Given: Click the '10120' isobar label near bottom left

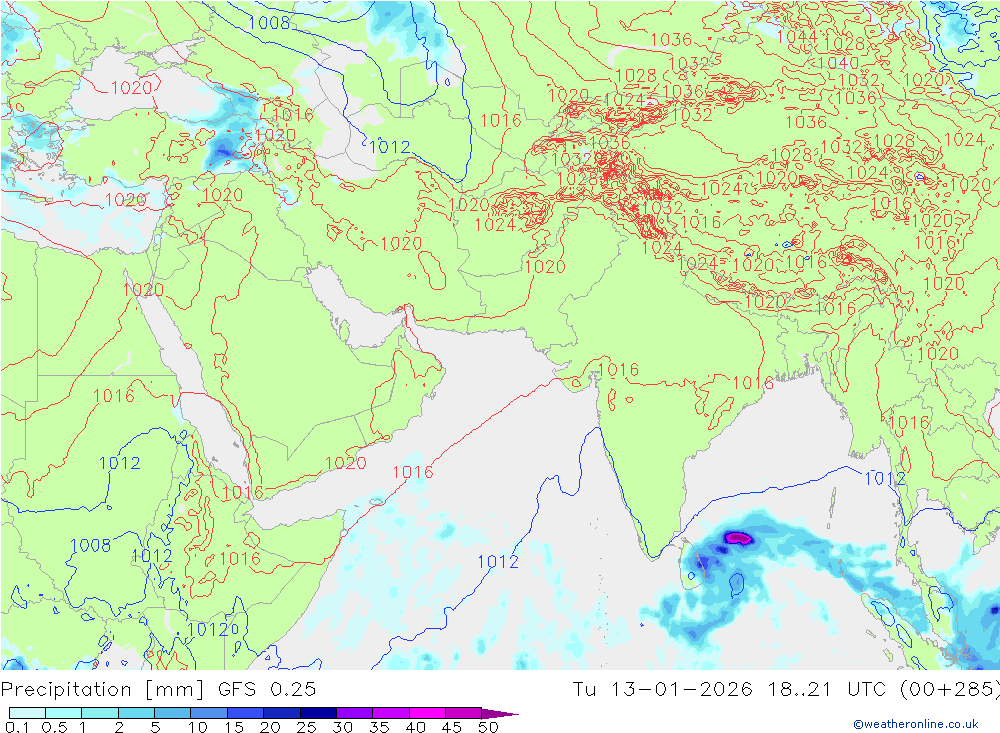Looking at the screenshot, I should click(x=212, y=630).
